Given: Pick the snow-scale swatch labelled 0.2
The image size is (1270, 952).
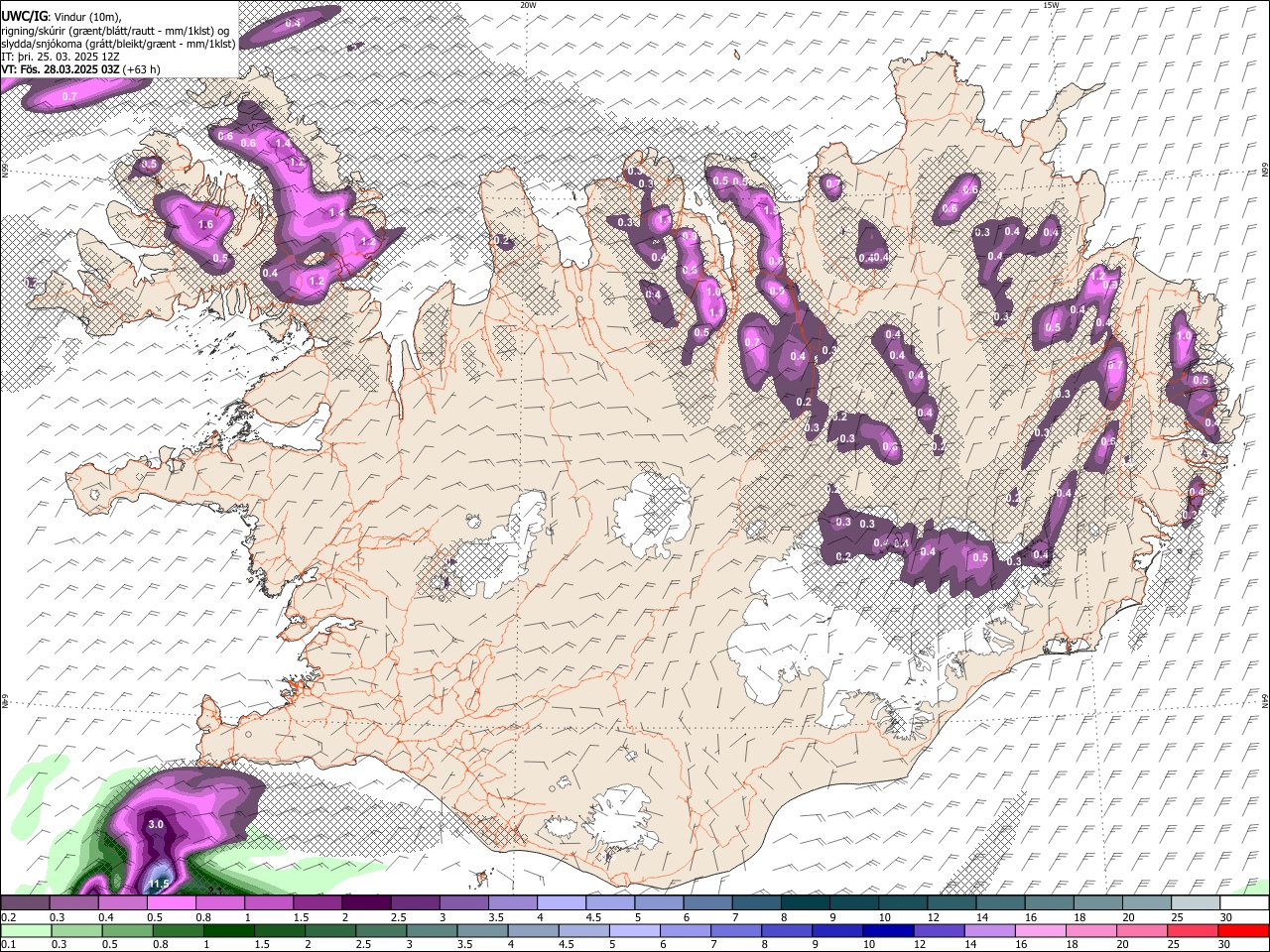Looking at the screenshot, I should [25, 903].
